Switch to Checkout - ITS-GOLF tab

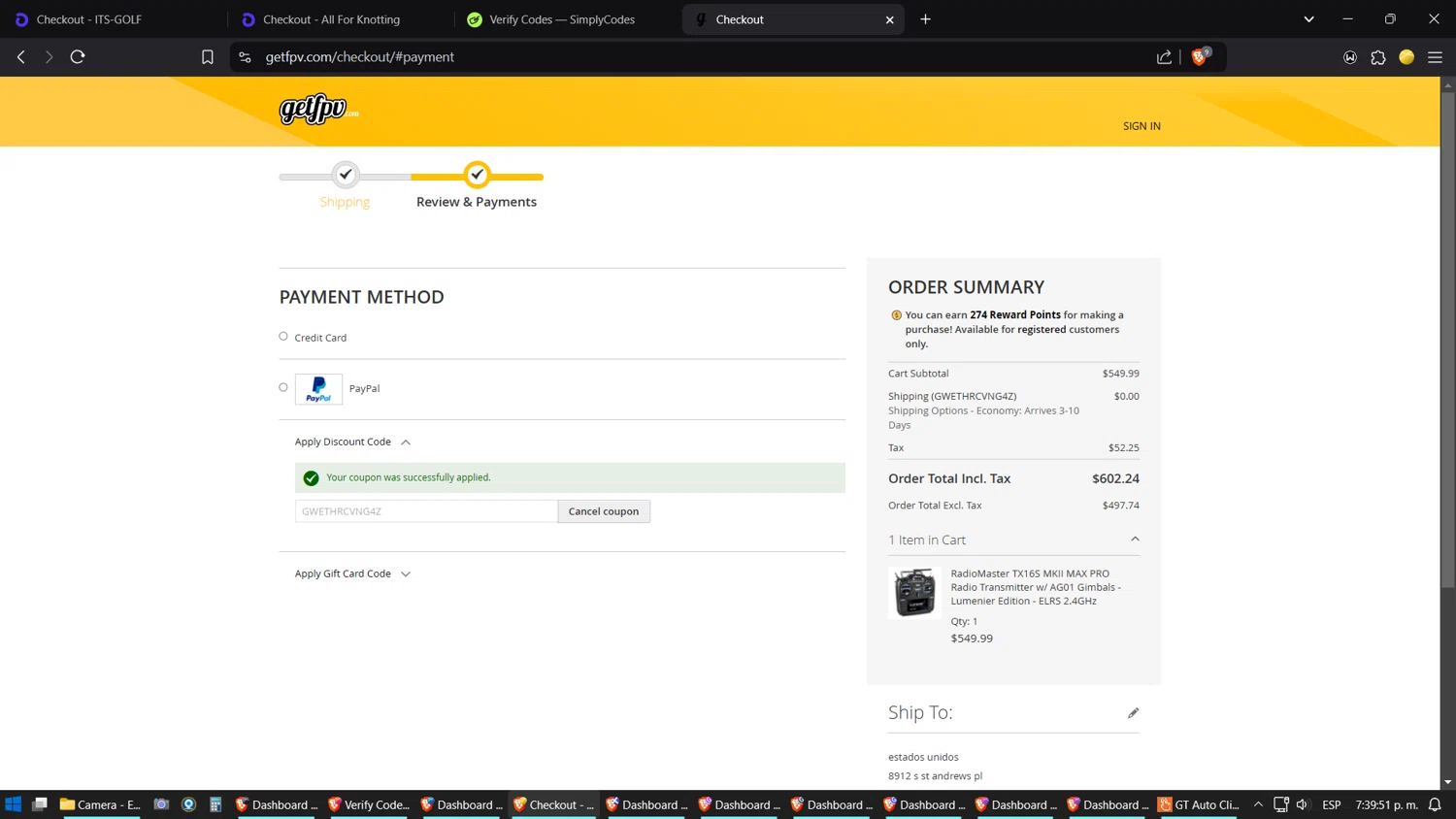(x=114, y=19)
